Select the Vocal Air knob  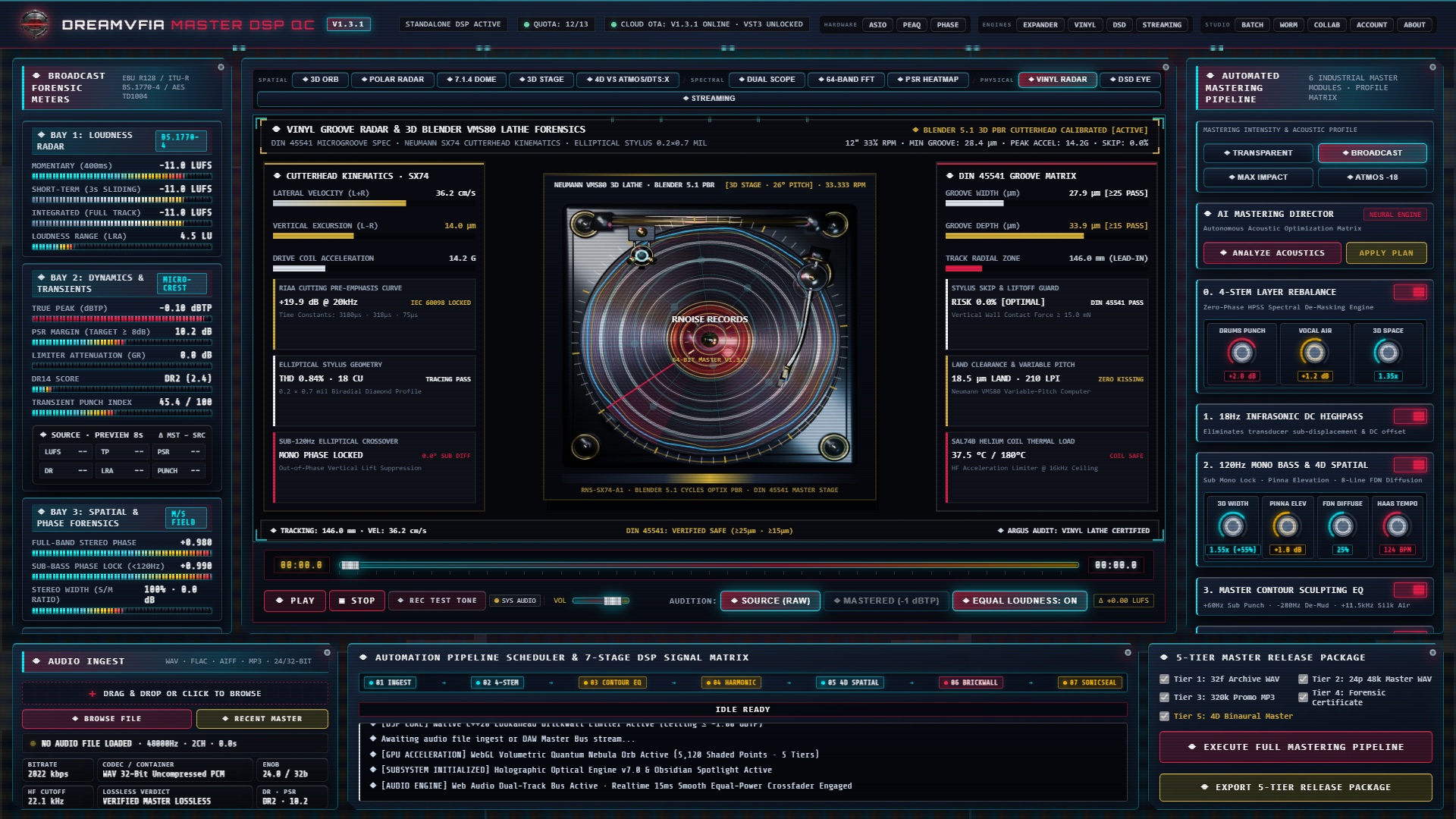[1314, 352]
